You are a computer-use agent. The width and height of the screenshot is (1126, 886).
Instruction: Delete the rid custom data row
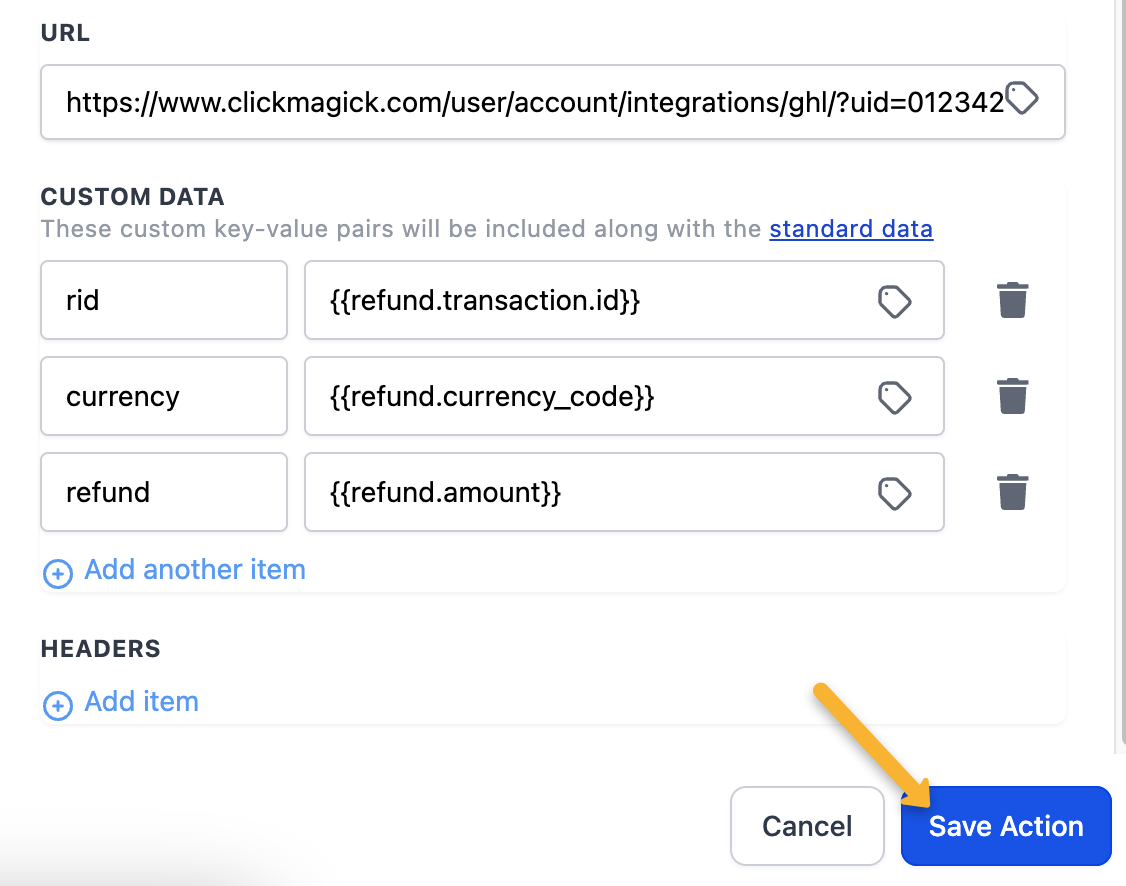1013,300
